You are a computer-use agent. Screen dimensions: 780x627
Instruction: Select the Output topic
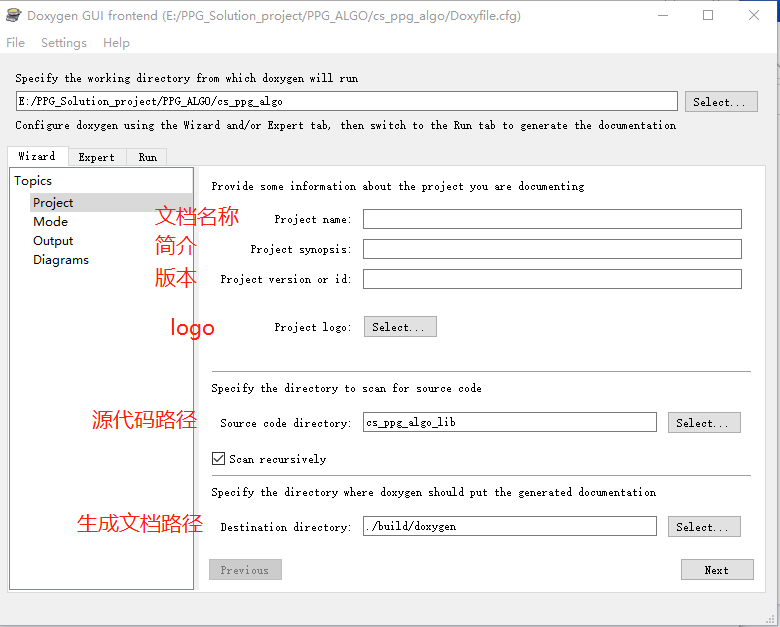(53, 241)
